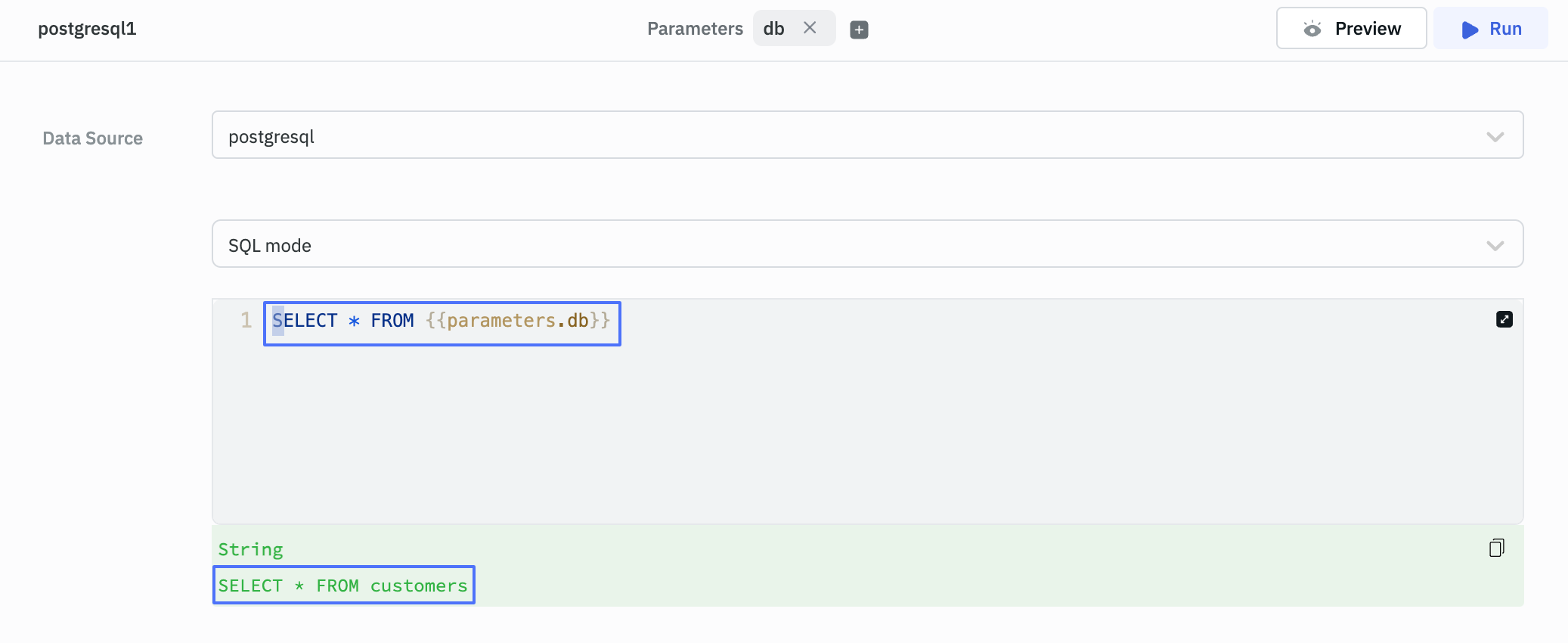Place cursor on {{parameters.db}} in editor
Image resolution: width=1568 pixels, height=643 pixels.
517,321
